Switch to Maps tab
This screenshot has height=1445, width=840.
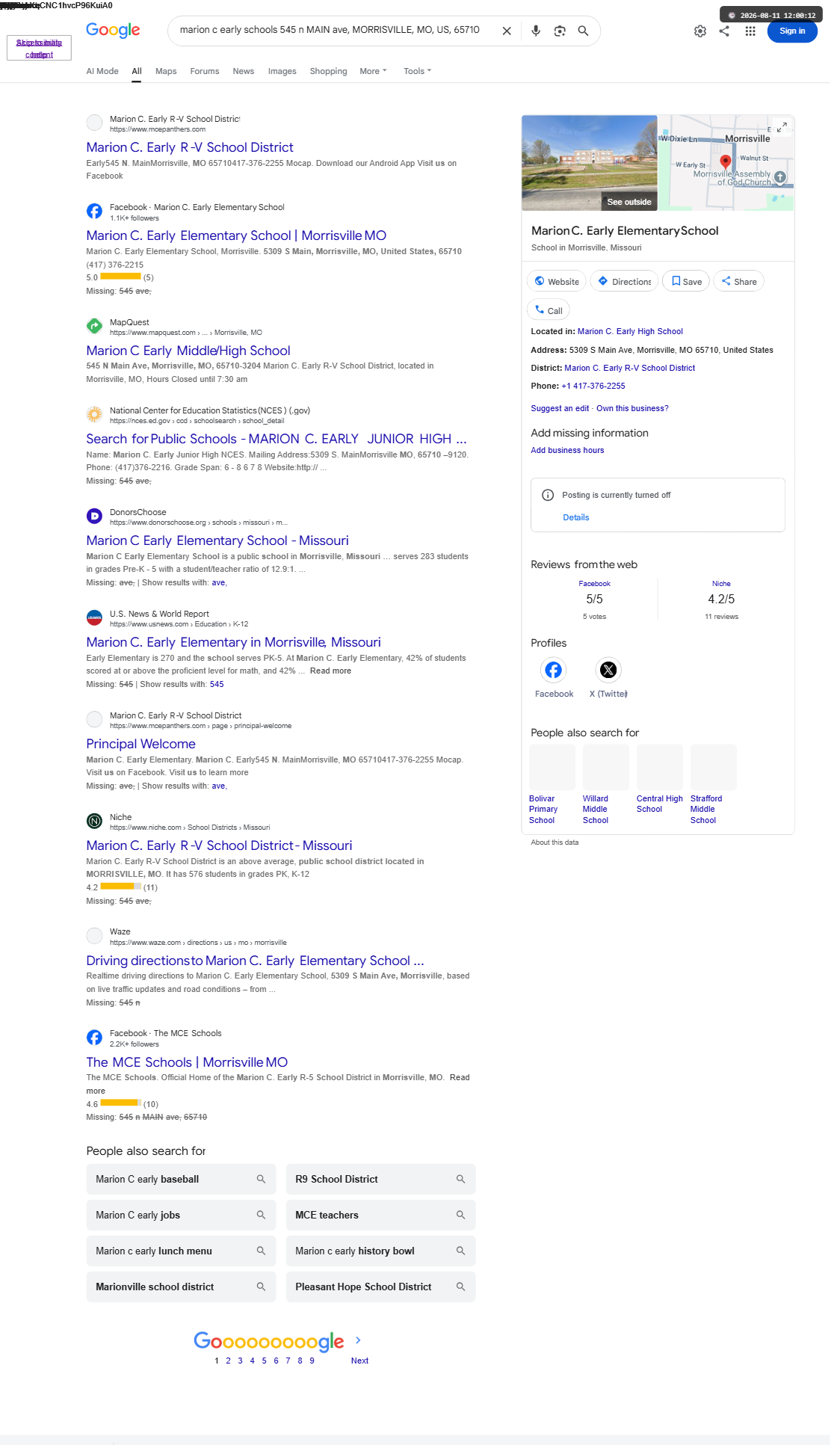(166, 71)
